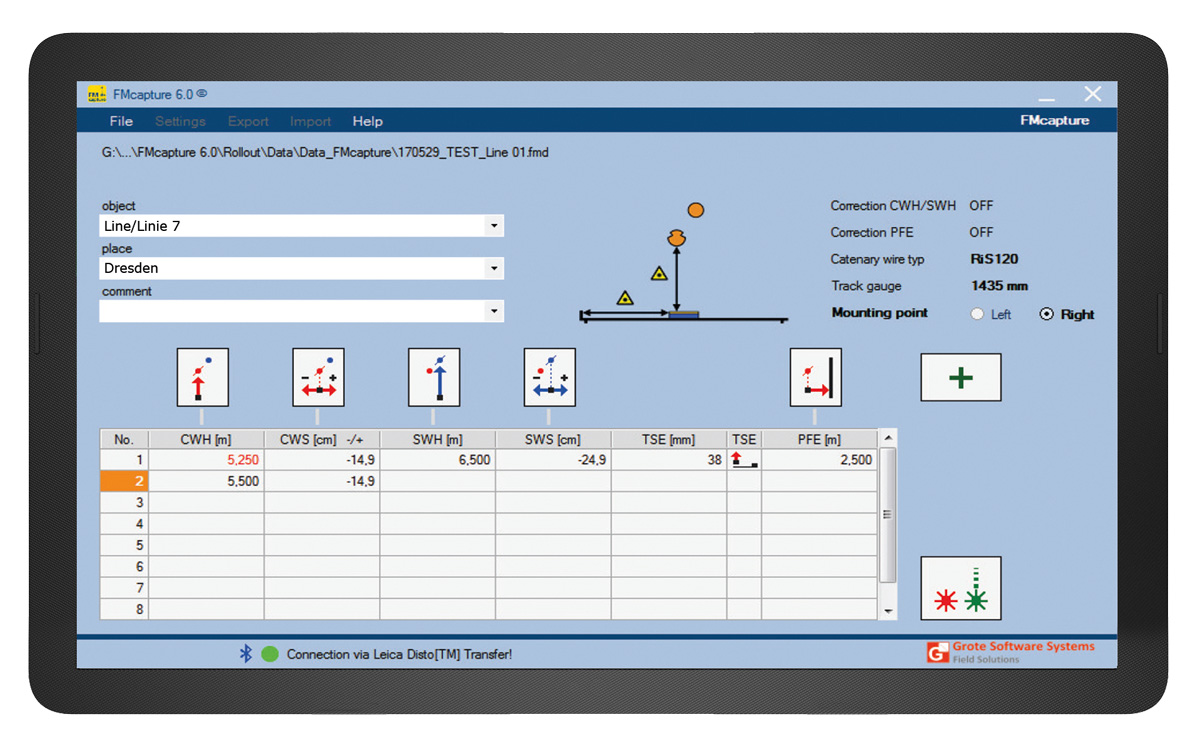Start contact wire stagger (CWS) measurement
The image size is (1200, 745).
[x=318, y=377]
